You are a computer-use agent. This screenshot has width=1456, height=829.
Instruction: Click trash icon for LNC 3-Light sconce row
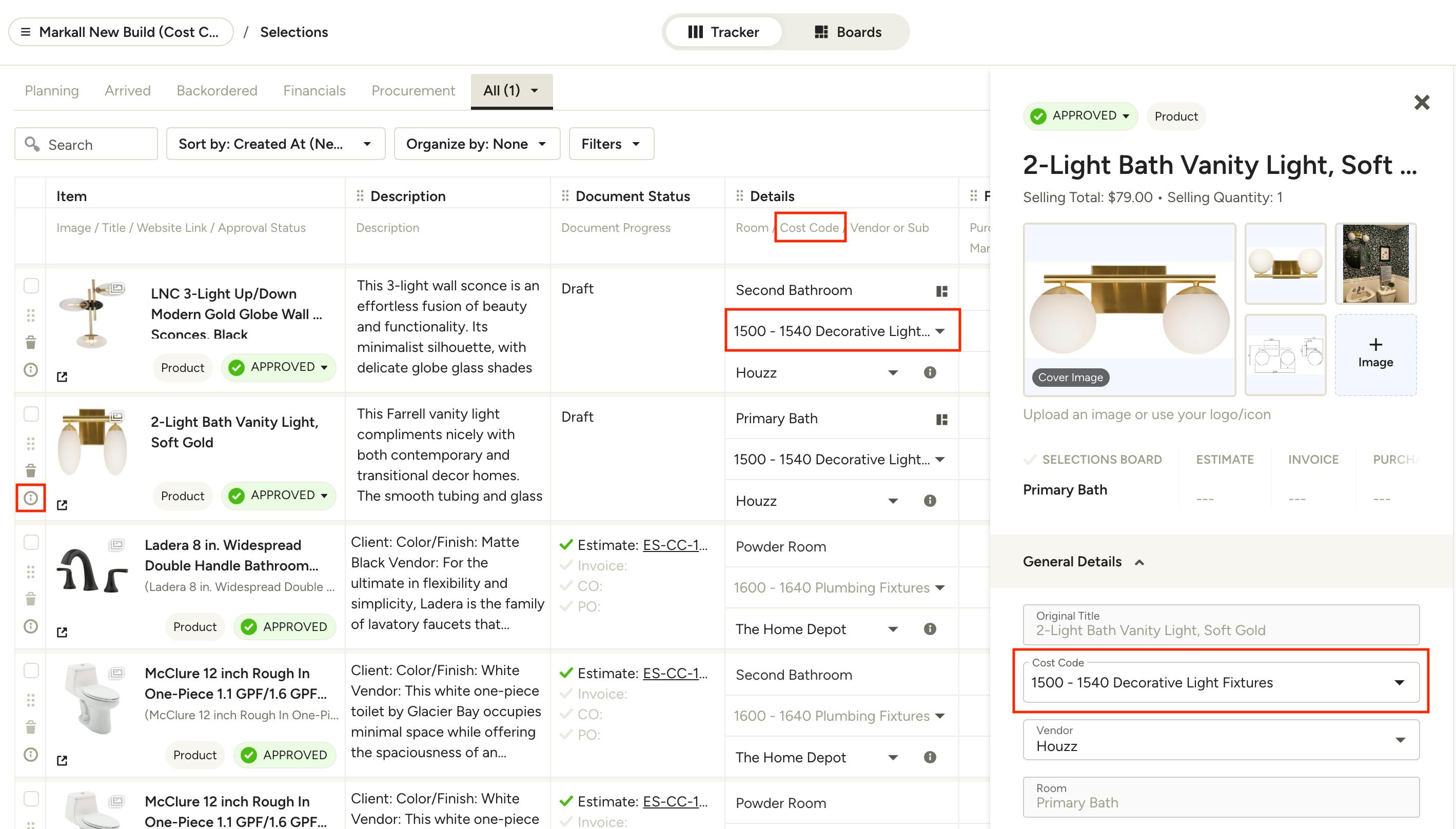pyautogui.click(x=31, y=342)
